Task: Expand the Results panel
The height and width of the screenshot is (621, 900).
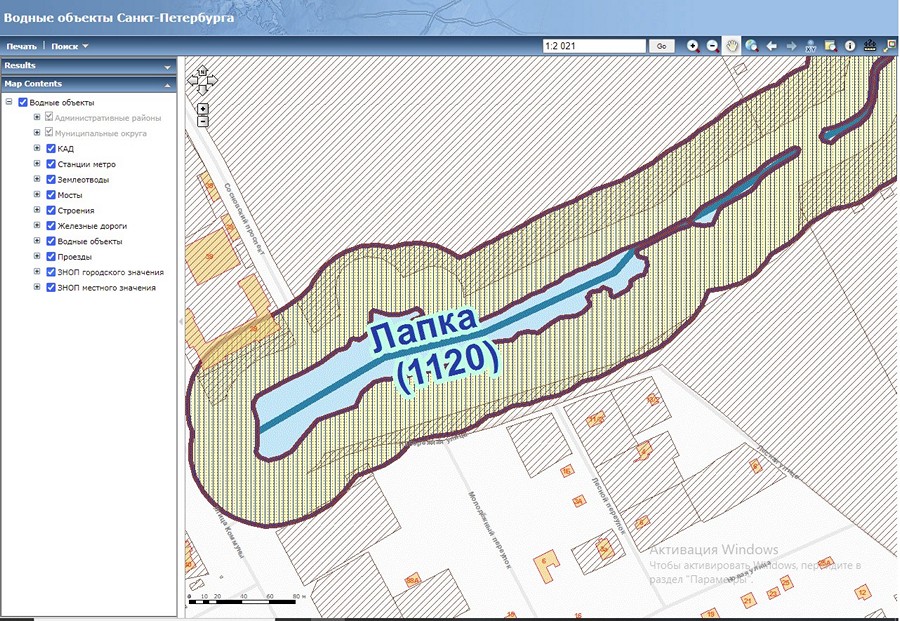Action: click(x=167, y=66)
